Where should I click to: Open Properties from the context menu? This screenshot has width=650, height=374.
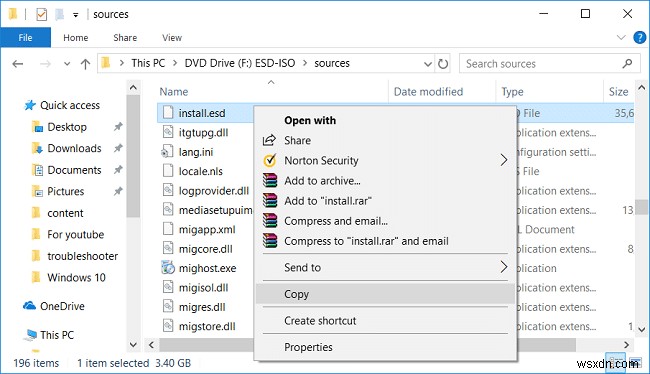[x=385, y=347]
